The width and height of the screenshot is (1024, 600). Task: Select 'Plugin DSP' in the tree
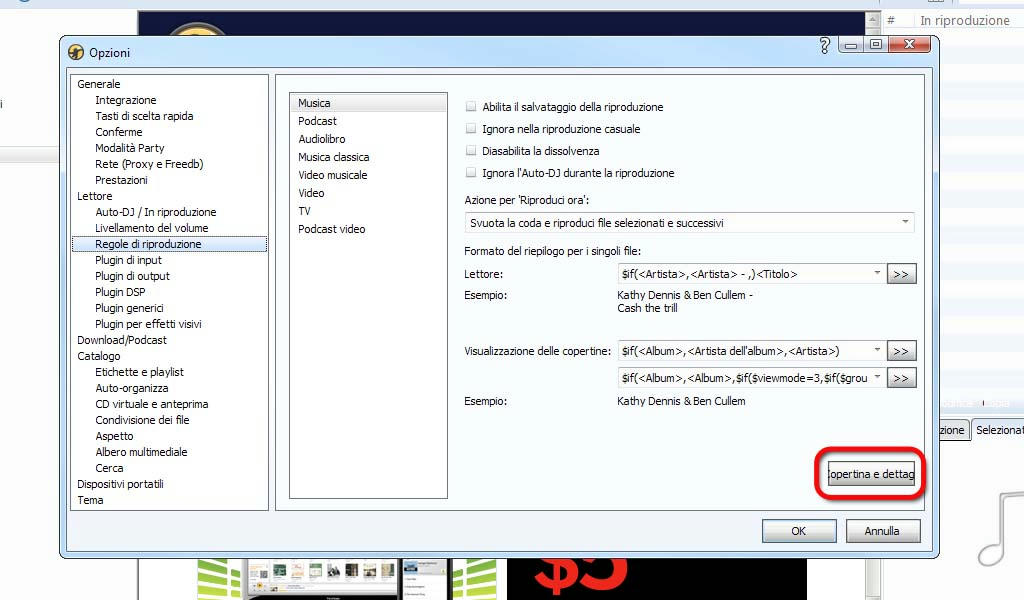pos(120,292)
